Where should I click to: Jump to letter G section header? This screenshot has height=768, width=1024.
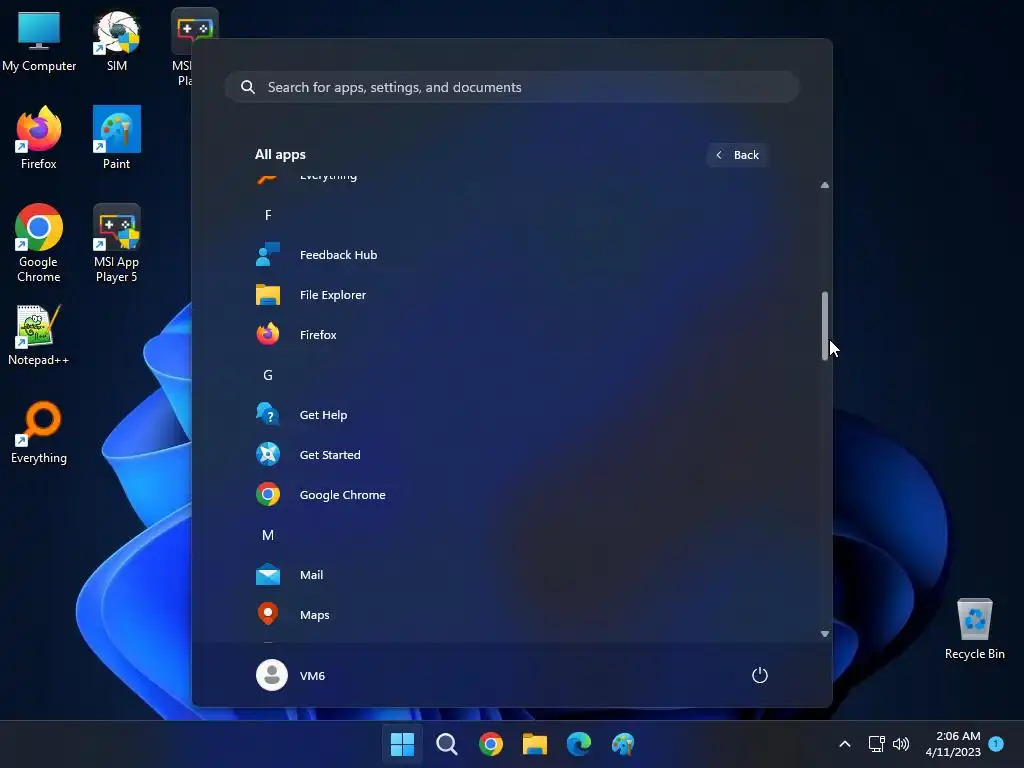point(268,375)
